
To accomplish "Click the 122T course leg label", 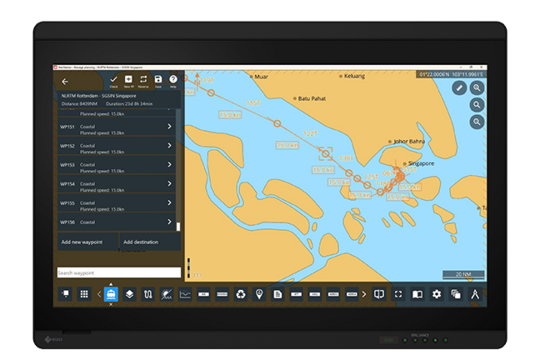I will click(310, 133).
